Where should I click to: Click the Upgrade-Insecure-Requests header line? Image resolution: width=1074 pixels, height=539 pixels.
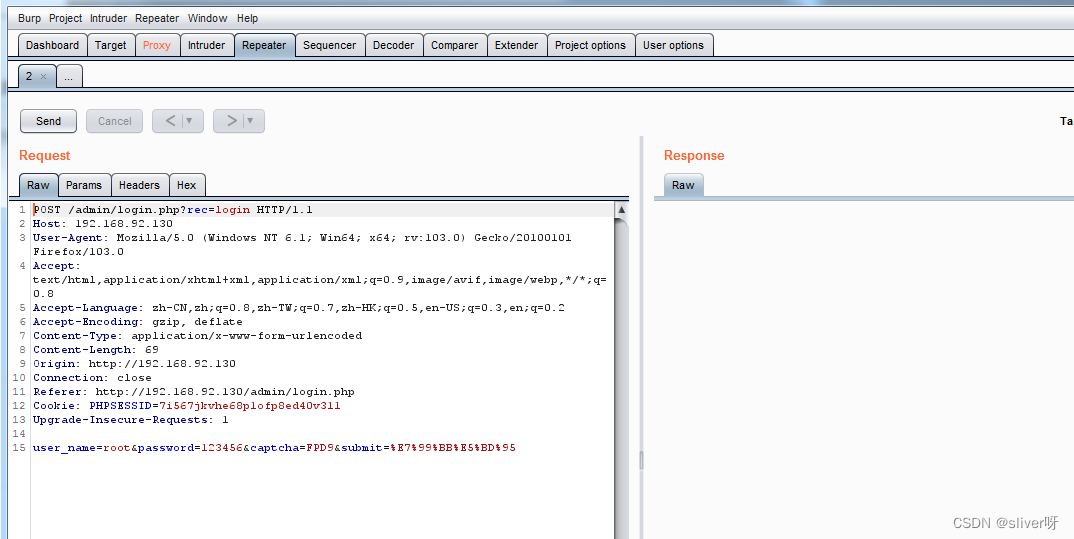click(x=131, y=420)
